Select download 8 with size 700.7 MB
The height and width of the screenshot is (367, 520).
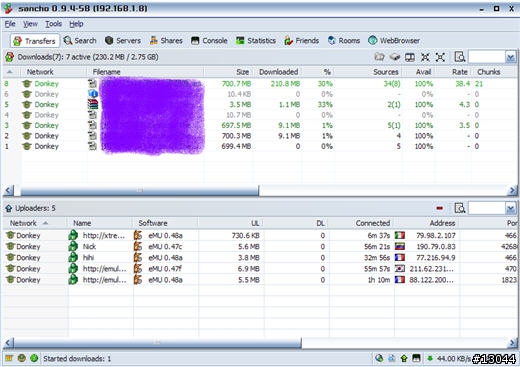pyautogui.click(x=260, y=84)
